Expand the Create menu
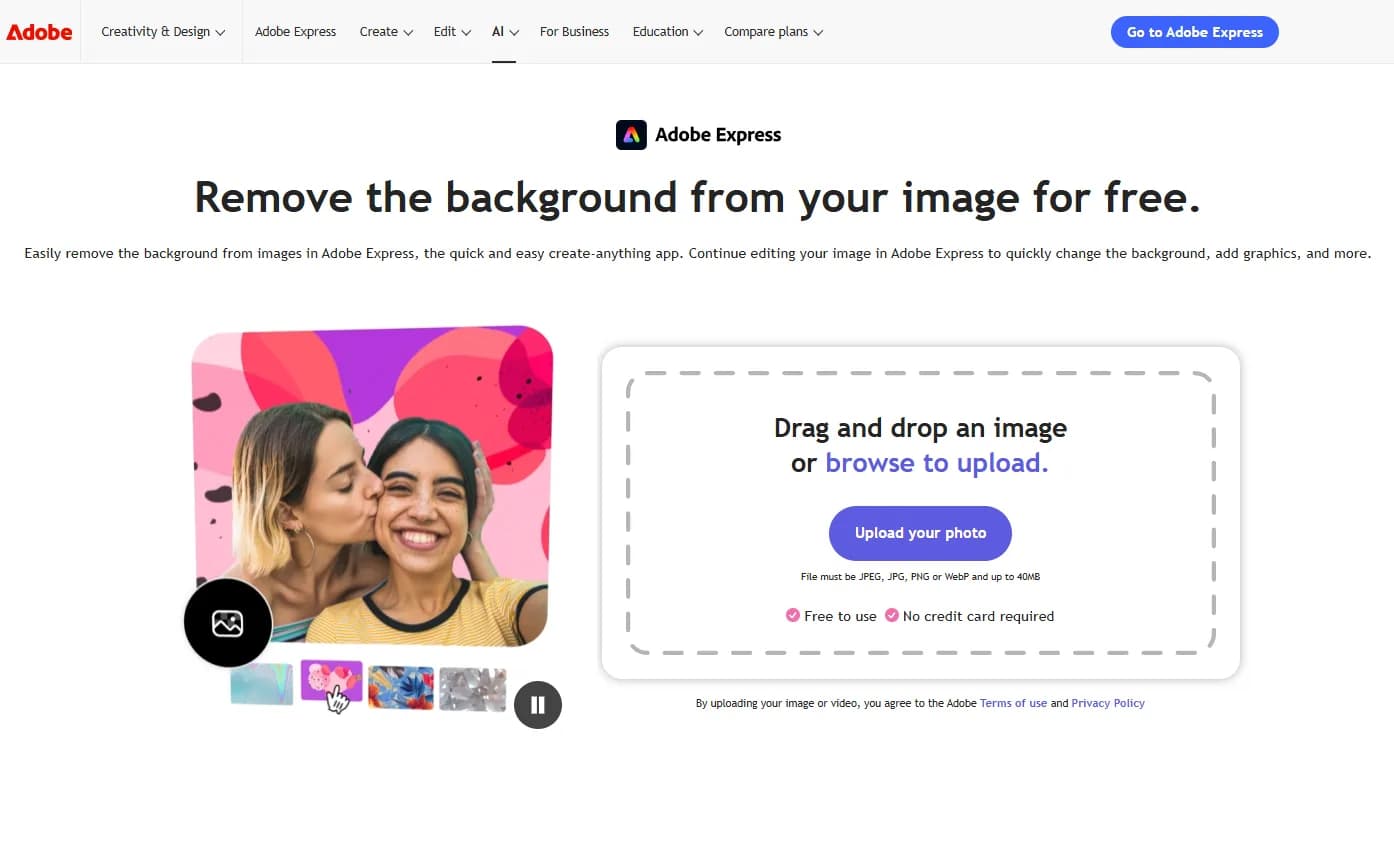 386,31
